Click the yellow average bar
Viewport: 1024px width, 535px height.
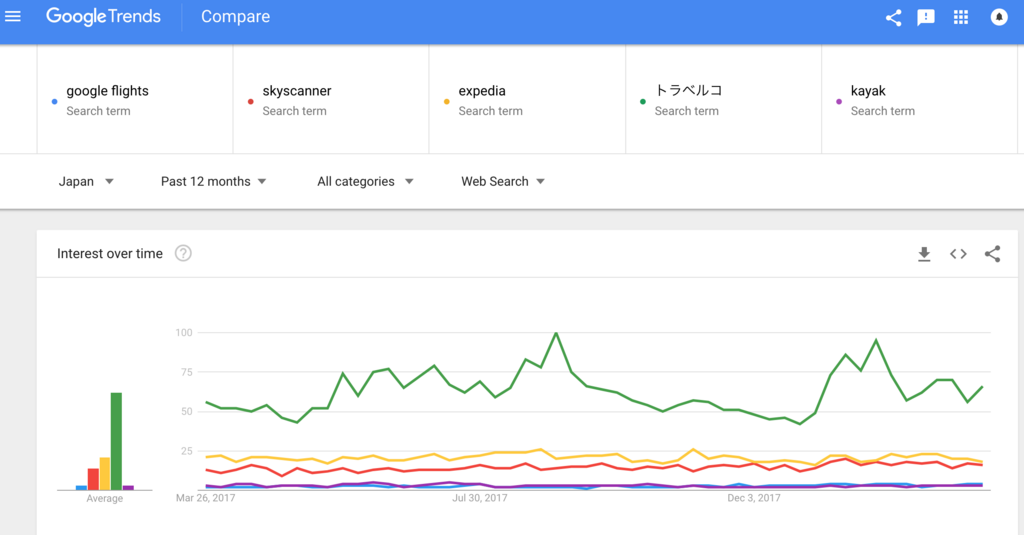[x=104, y=474]
